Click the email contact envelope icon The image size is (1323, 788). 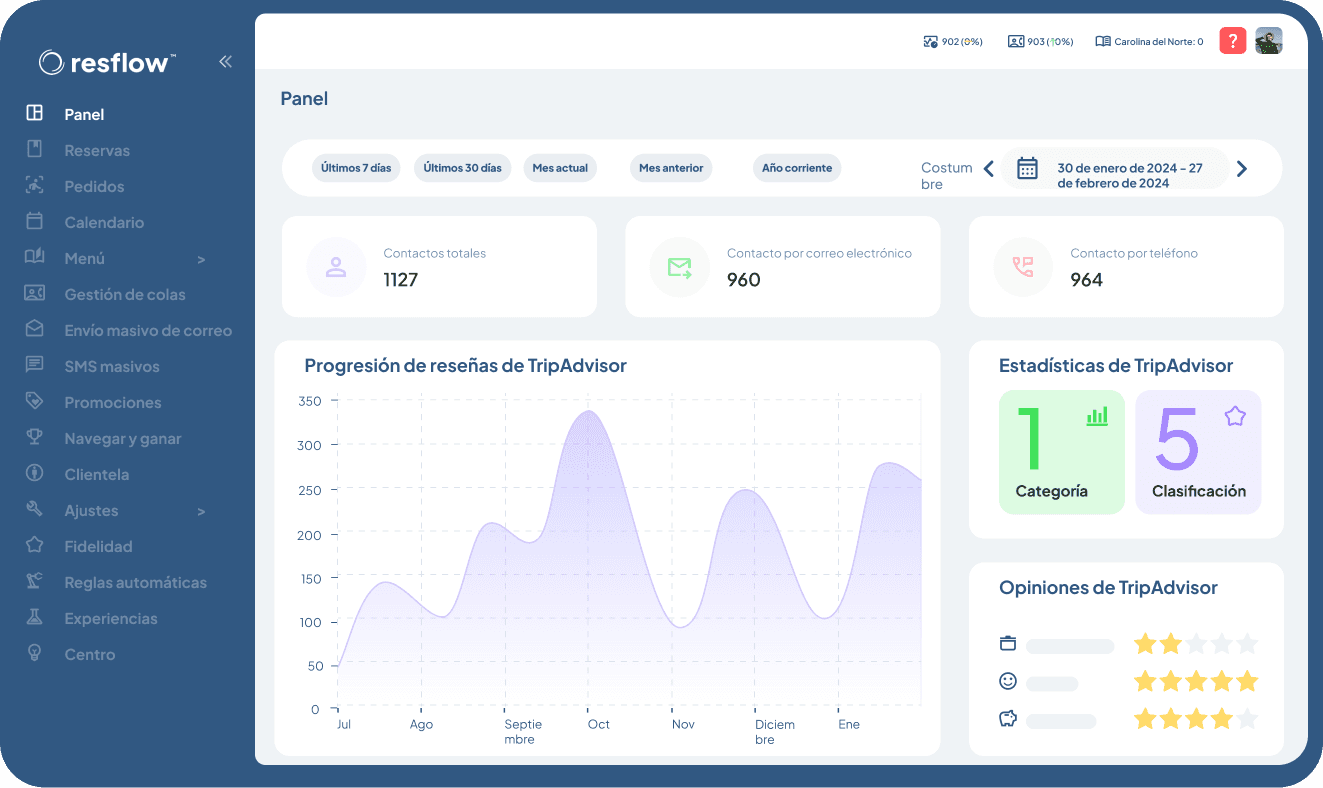680,267
